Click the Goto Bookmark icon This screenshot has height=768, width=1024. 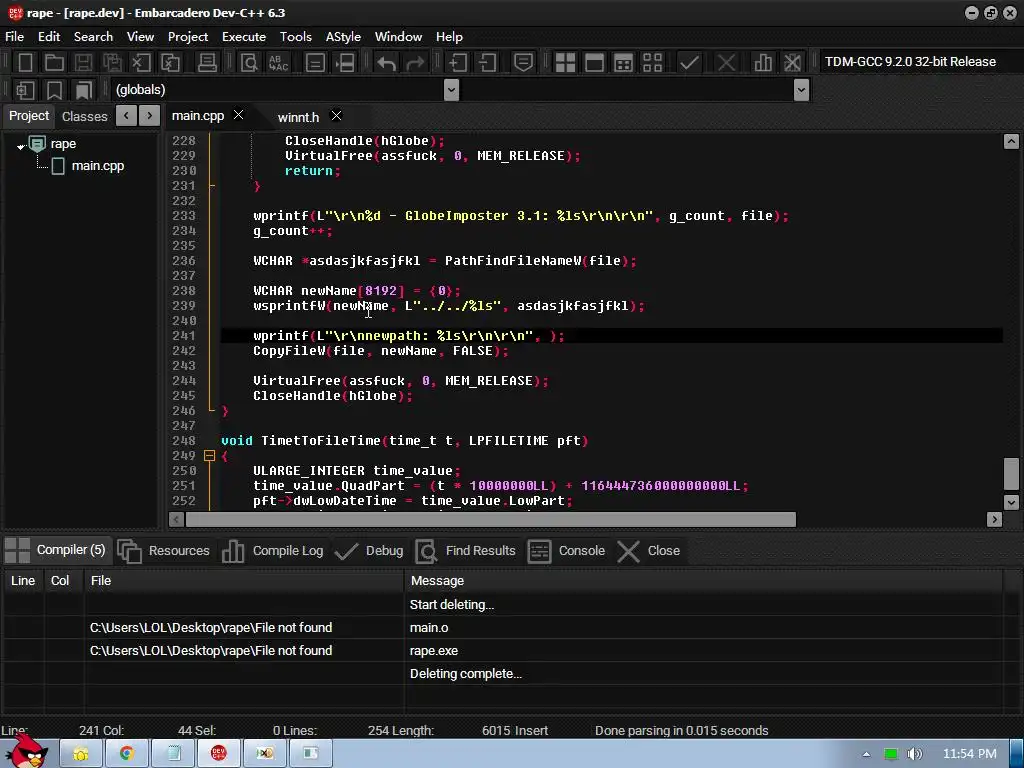(84, 90)
